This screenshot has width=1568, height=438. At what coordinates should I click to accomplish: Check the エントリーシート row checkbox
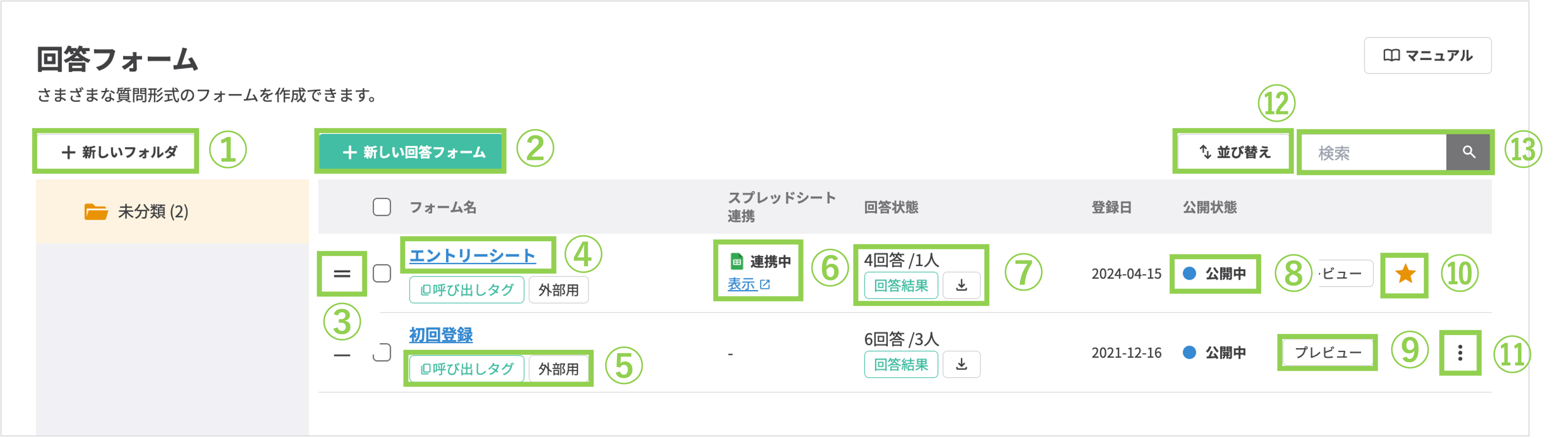click(382, 273)
